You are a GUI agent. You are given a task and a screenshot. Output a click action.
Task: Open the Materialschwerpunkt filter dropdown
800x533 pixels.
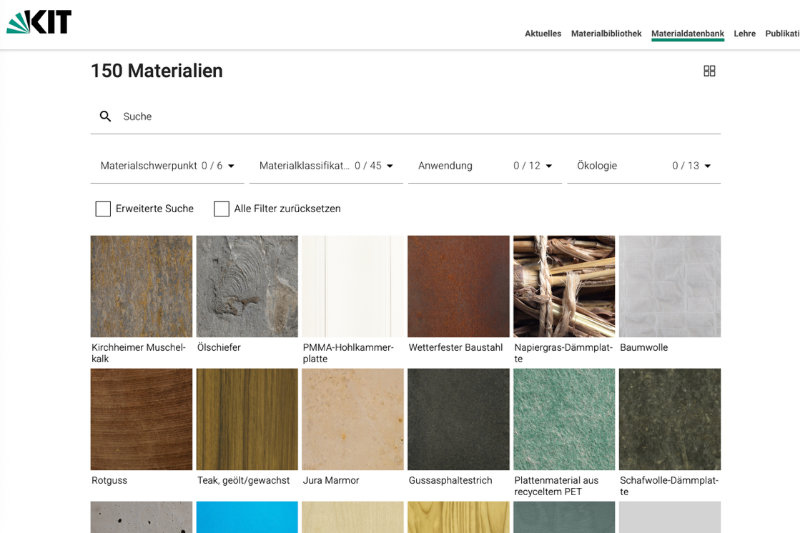click(167, 166)
